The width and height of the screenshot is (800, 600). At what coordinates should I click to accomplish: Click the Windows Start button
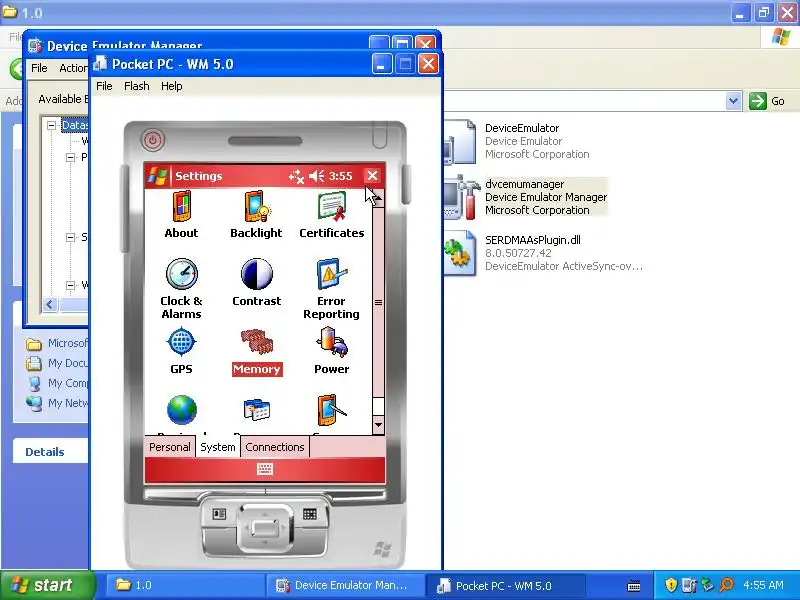coord(47,585)
